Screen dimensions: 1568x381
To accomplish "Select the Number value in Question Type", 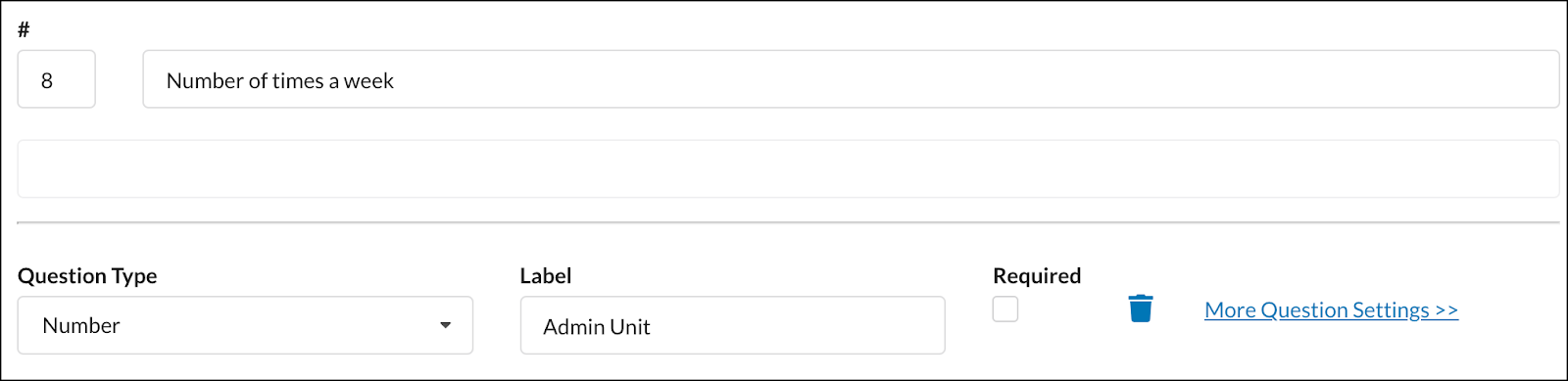I will click(x=81, y=325).
